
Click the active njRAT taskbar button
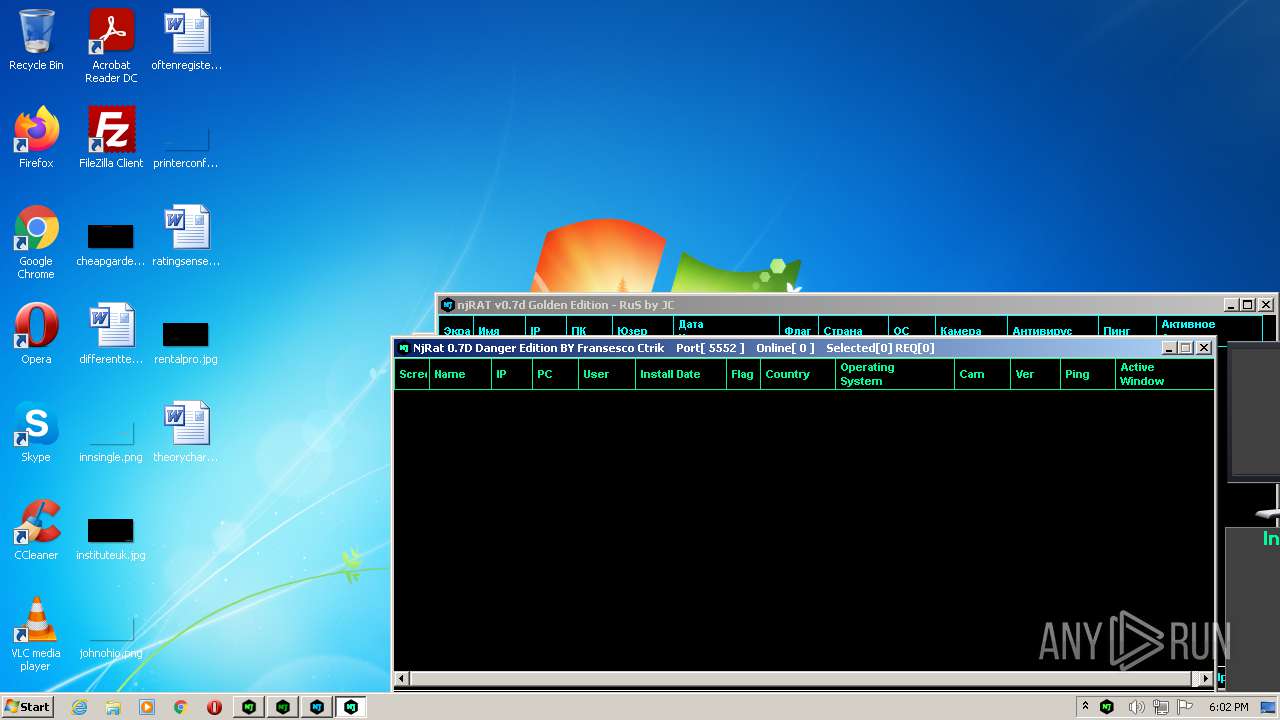pyautogui.click(x=351, y=707)
